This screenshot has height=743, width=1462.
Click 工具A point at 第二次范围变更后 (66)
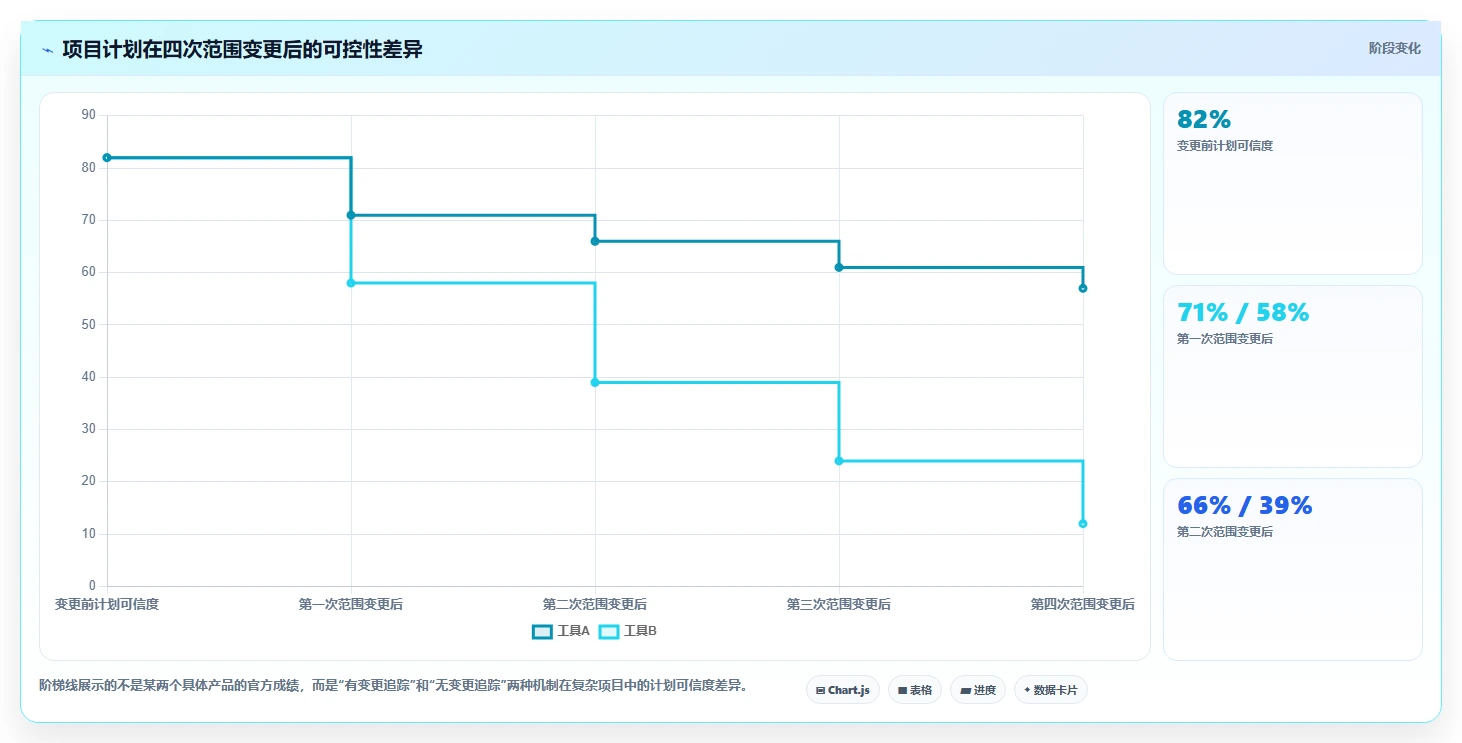point(595,241)
